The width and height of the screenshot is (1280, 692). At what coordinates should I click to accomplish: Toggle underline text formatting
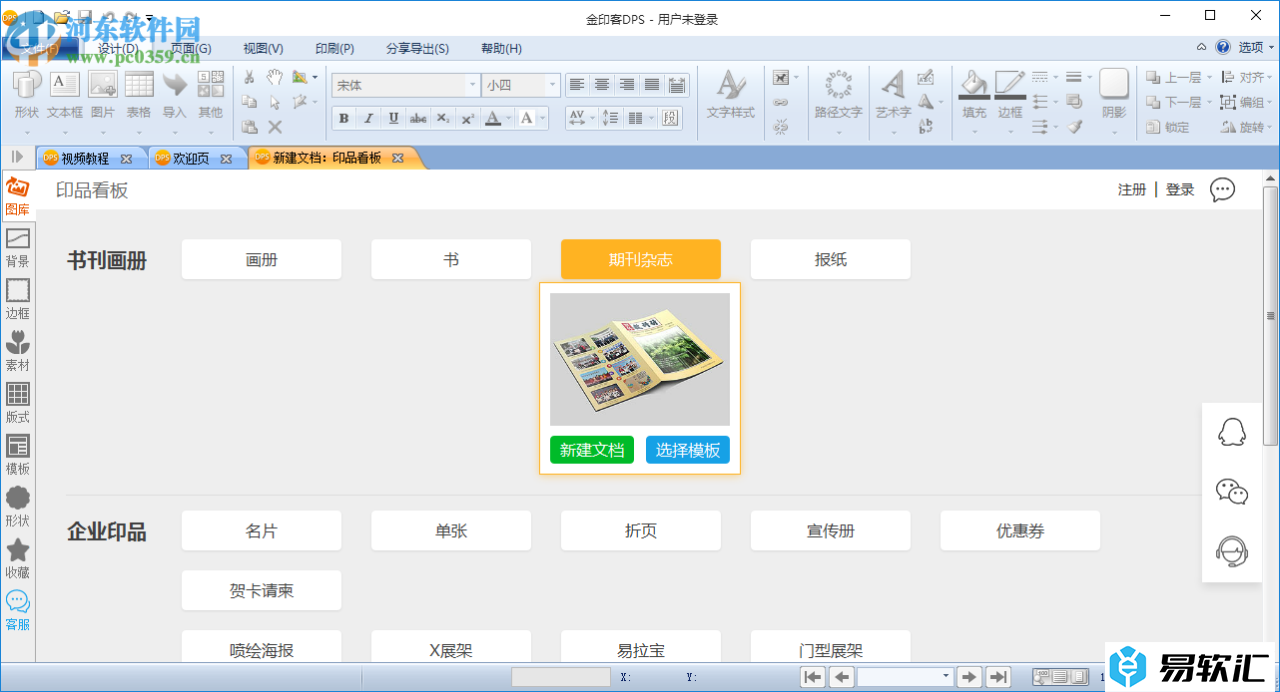[393, 118]
